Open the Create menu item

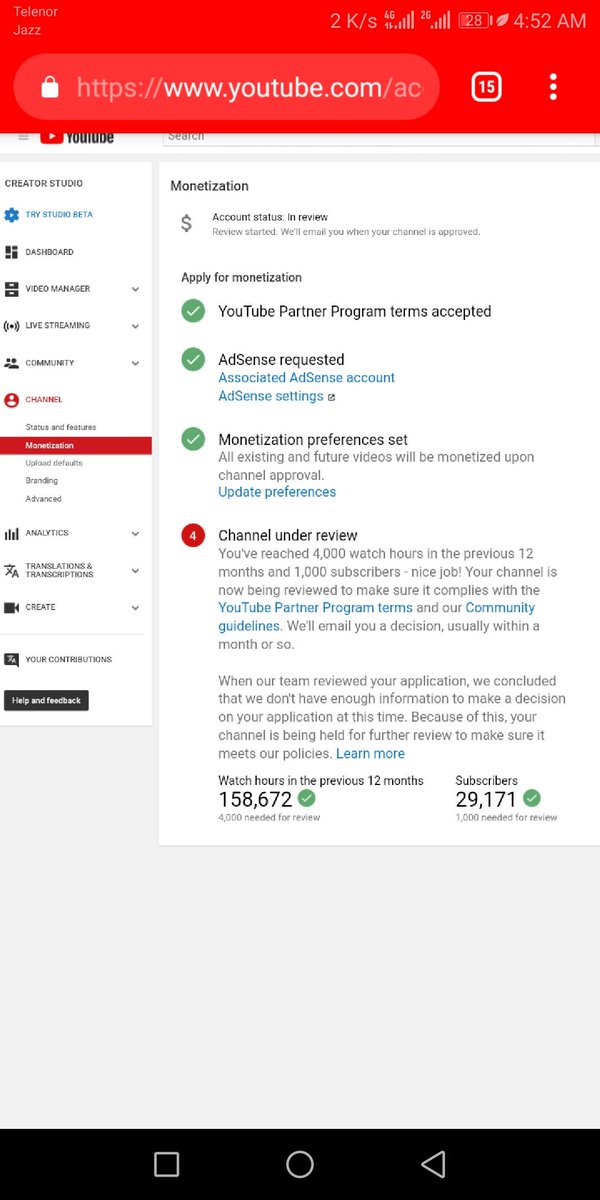pos(41,608)
